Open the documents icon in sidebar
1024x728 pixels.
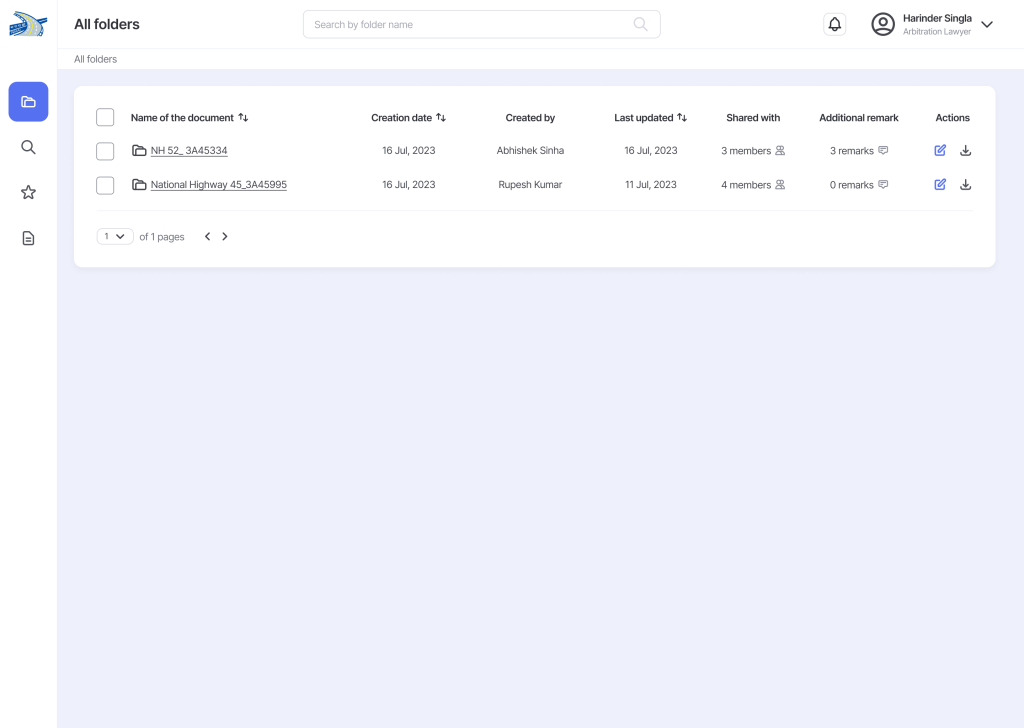[28, 238]
